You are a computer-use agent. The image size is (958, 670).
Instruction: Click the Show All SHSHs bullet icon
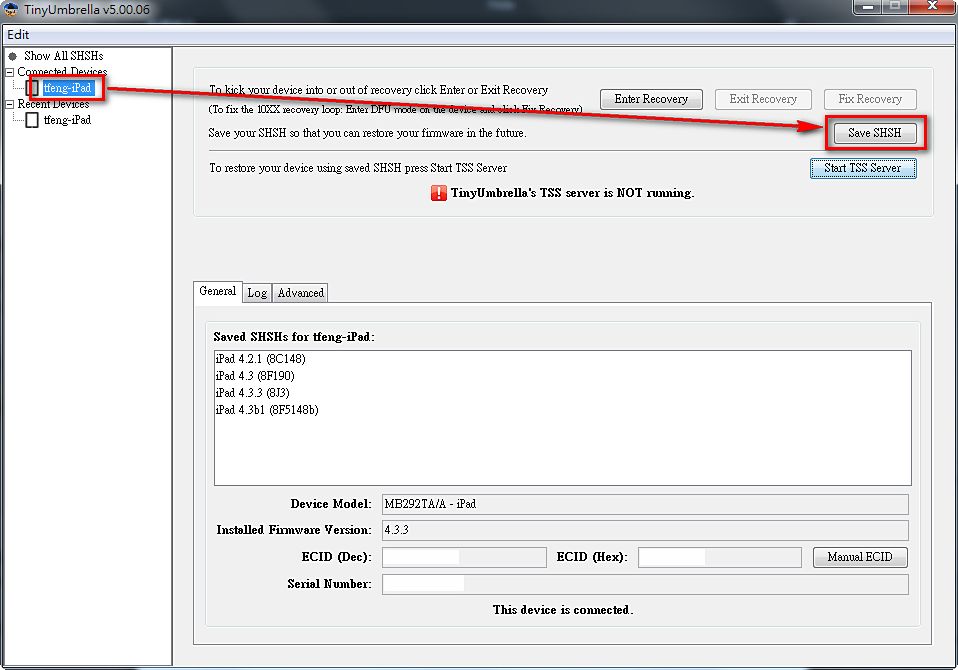point(12,56)
